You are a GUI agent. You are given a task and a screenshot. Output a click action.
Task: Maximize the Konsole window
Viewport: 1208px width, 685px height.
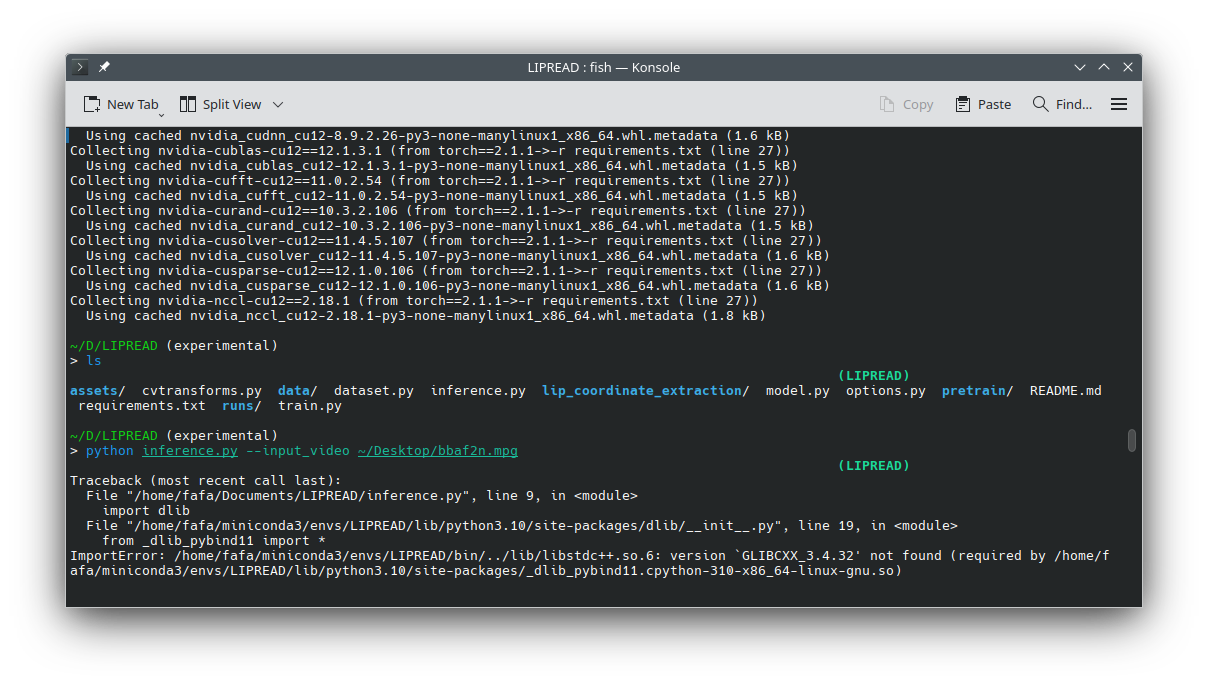point(1104,67)
